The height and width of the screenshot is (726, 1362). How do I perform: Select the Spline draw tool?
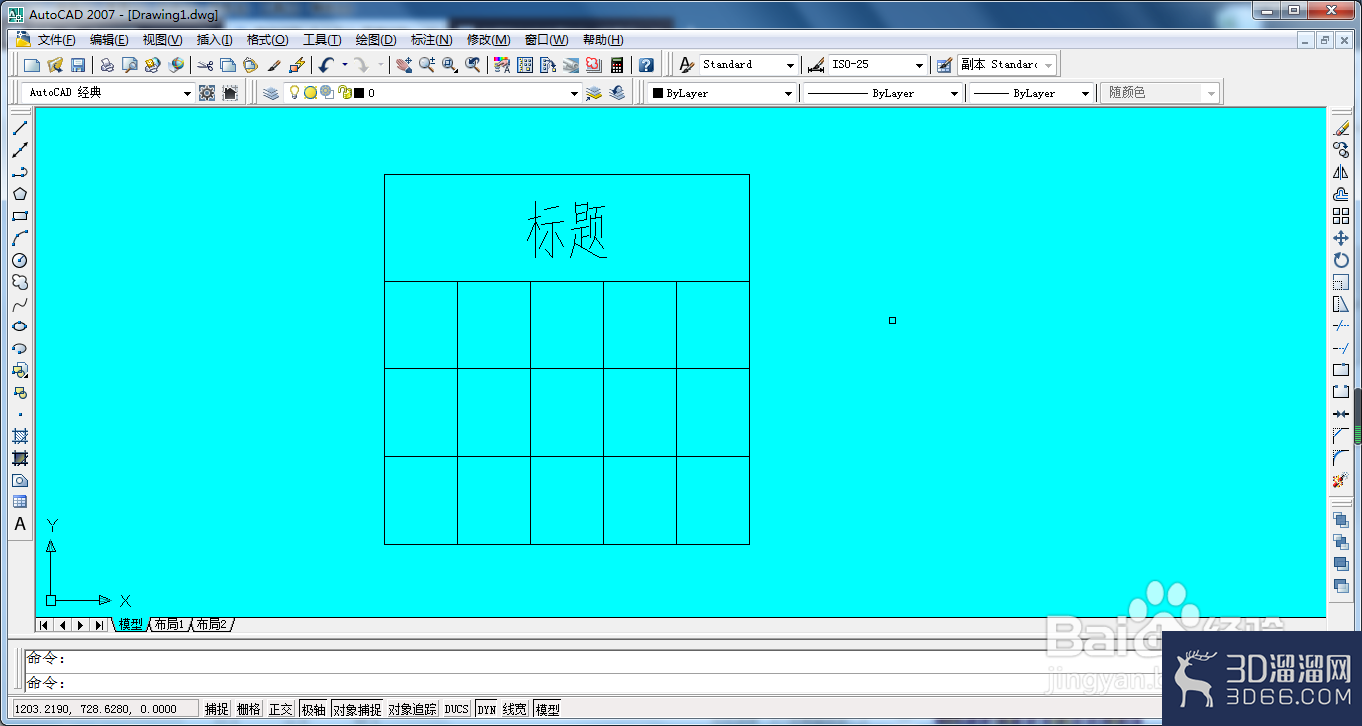(20, 304)
